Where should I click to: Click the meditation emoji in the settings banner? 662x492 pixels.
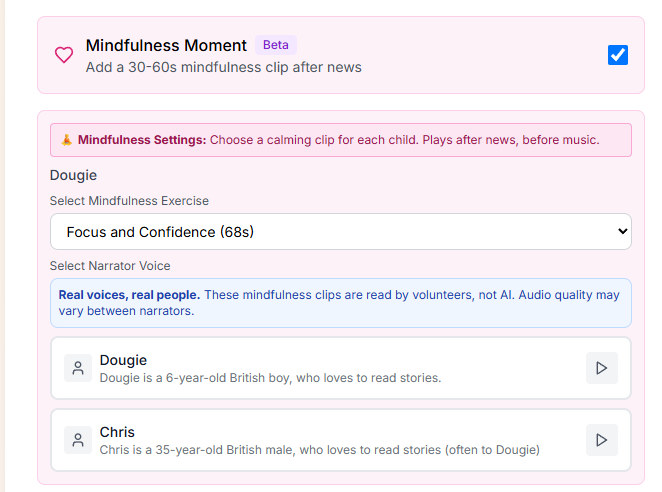[x=66, y=140]
